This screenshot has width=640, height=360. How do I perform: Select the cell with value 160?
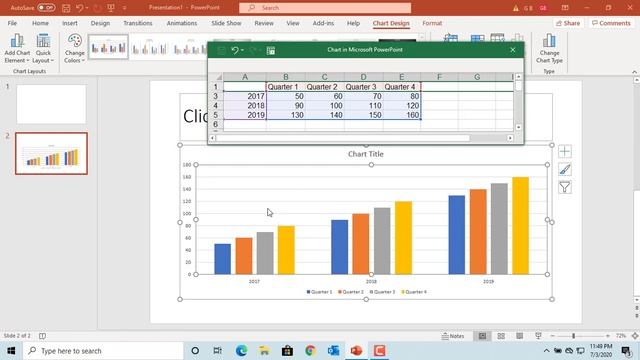click(402, 115)
